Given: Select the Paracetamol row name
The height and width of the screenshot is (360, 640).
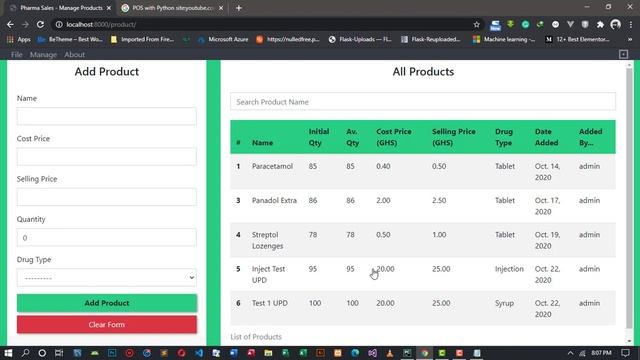Looking at the screenshot, I should click(x=272, y=166).
